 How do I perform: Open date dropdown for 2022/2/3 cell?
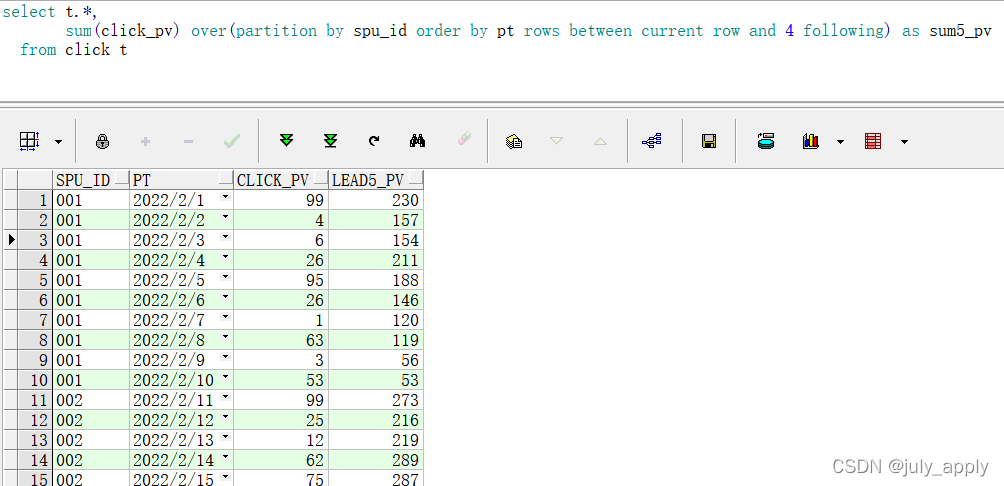[225, 237]
